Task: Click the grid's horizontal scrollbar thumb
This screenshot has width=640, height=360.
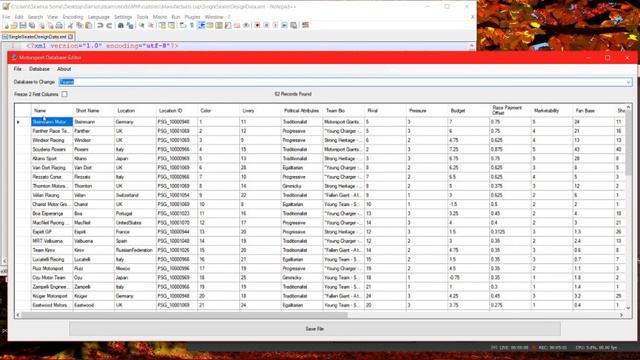Action: [184, 315]
